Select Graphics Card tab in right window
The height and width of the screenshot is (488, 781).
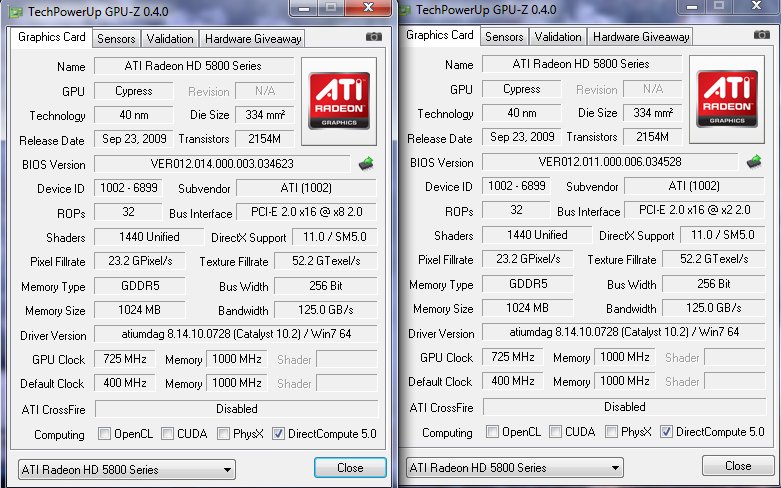point(440,35)
